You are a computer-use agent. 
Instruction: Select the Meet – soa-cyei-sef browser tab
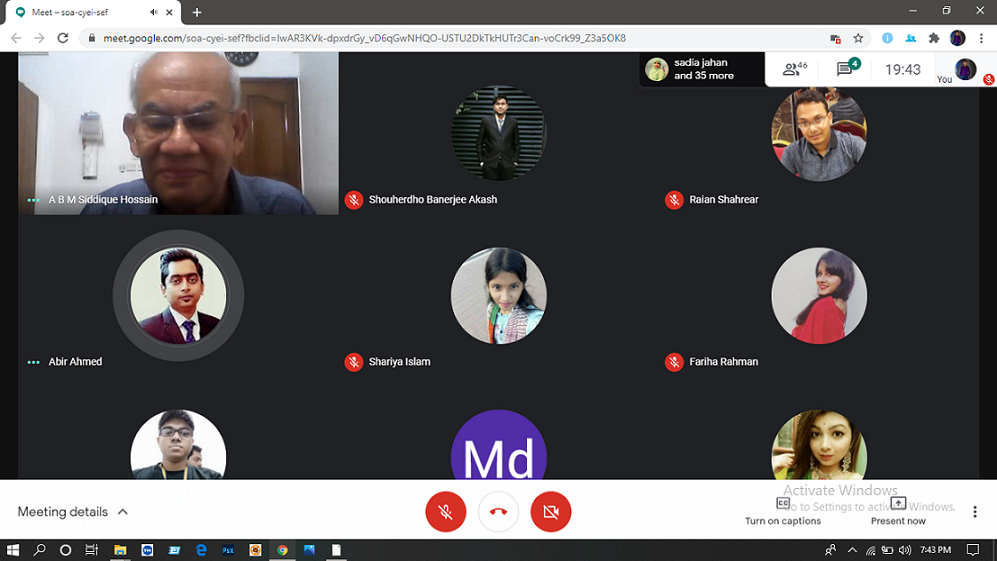click(85, 12)
